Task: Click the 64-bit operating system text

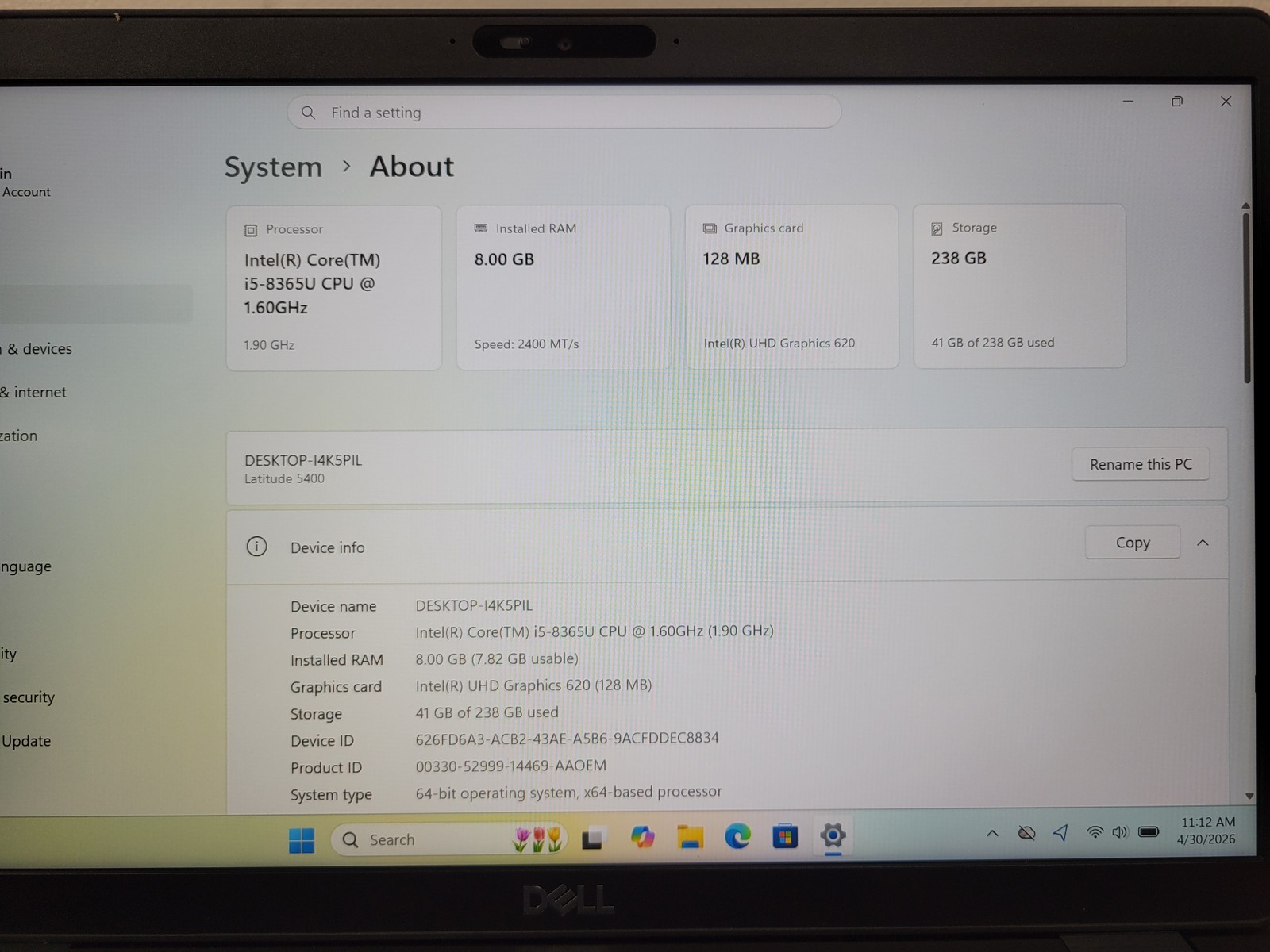Action: [x=568, y=793]
